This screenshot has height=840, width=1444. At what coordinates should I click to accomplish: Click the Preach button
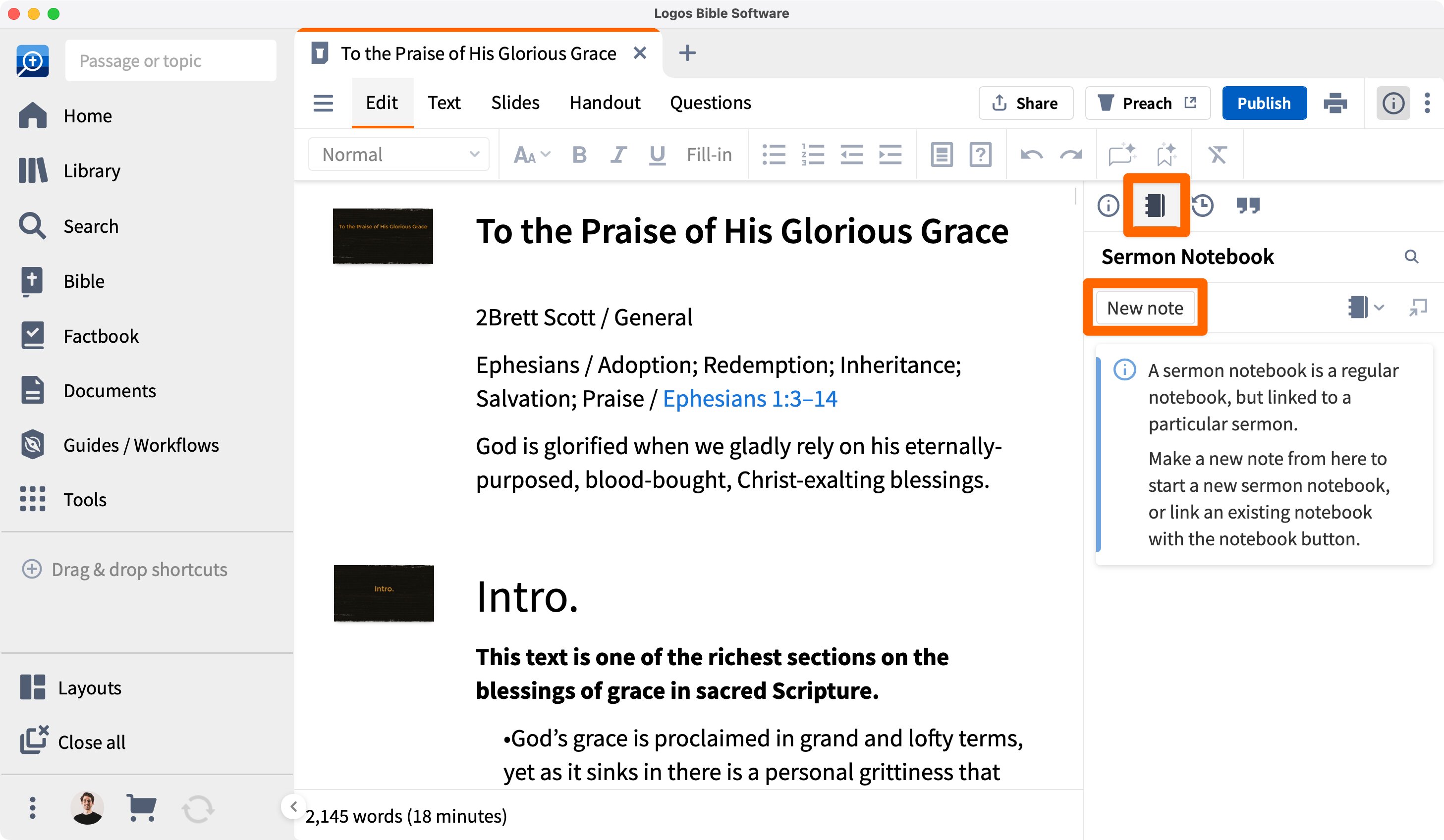click(1148, 103)
